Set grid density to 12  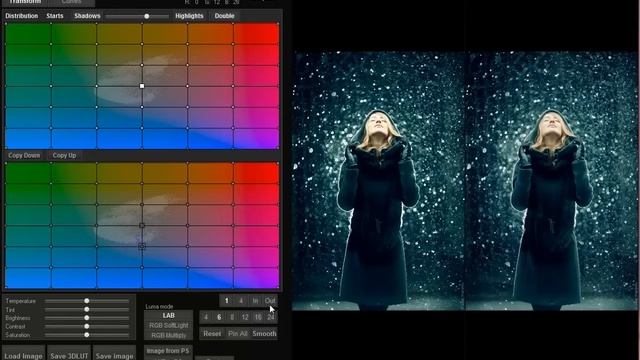(x=245, y=317)
